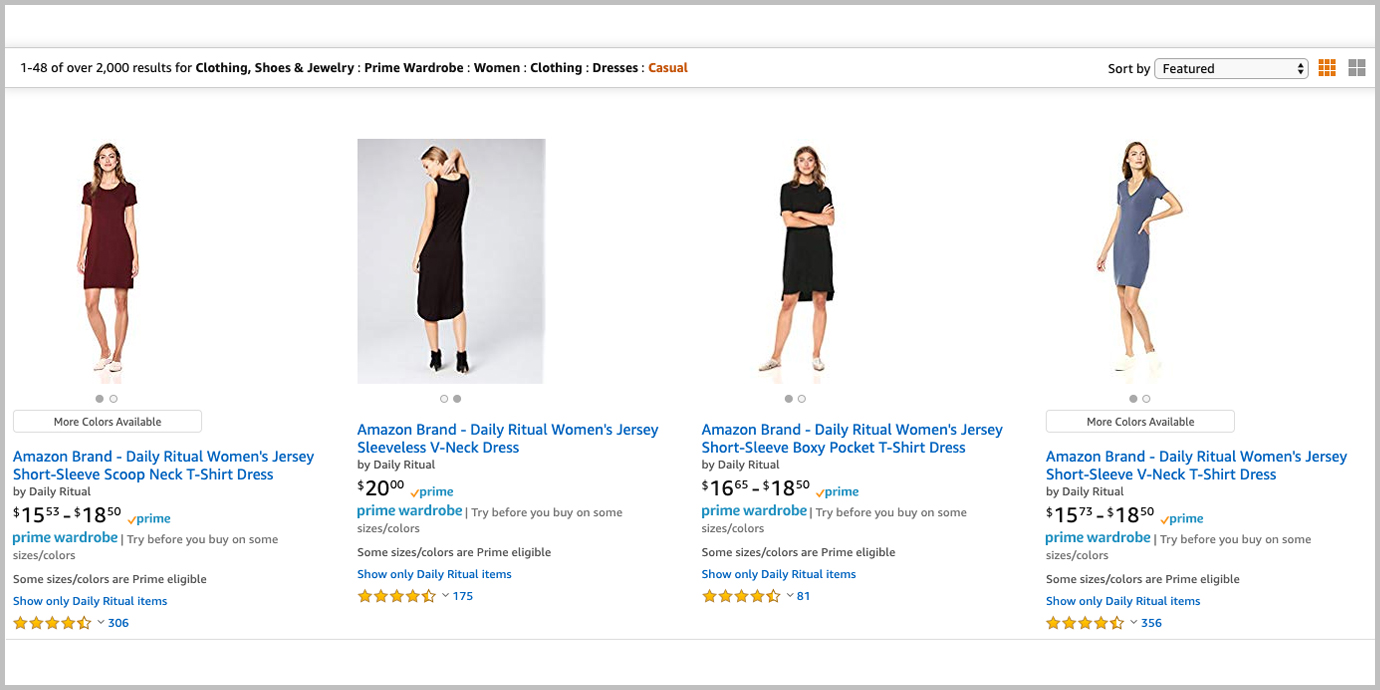The height and width of the screenshot is (690, 1380).
Task: Select the second carousel dot under the burgundy dress
Action: (x=113, y=397)
